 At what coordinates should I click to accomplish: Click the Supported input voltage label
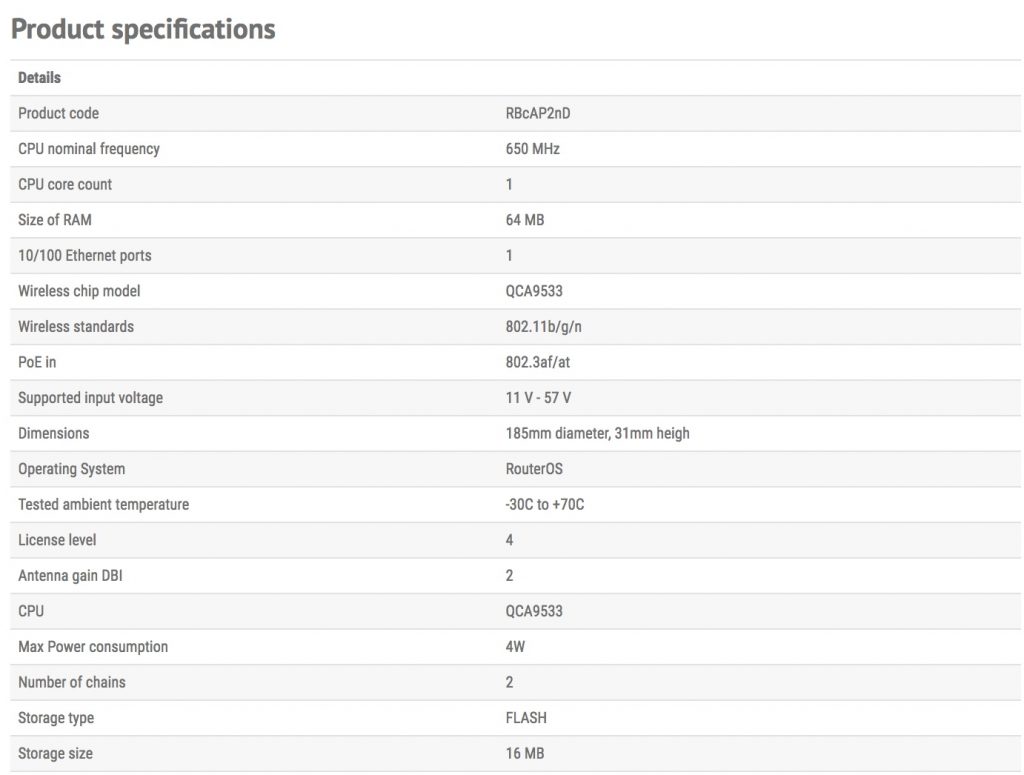(90, 398)
